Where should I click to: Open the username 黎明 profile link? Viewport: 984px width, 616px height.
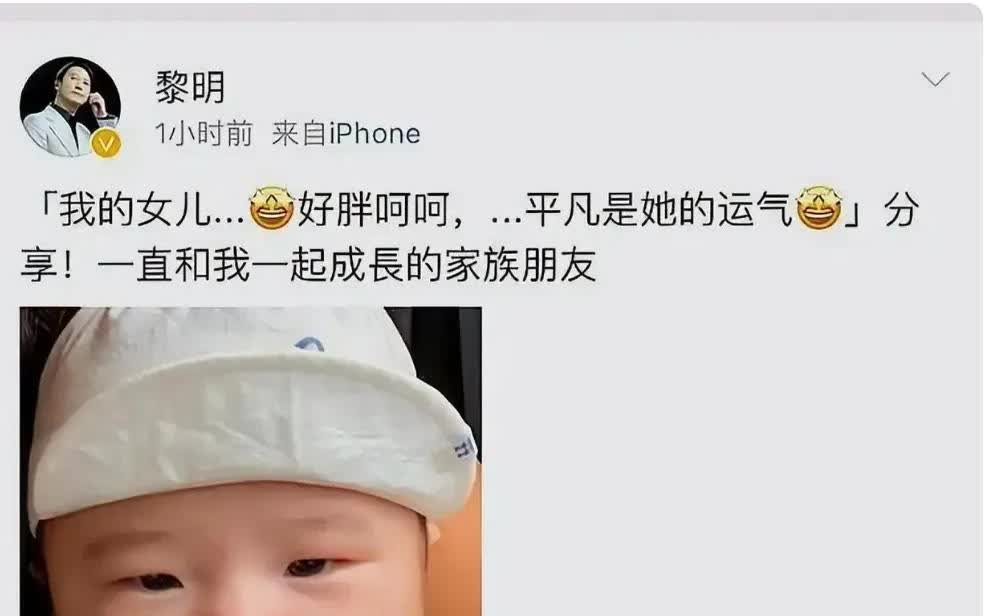pyautogui.click(x=190, y=87)
